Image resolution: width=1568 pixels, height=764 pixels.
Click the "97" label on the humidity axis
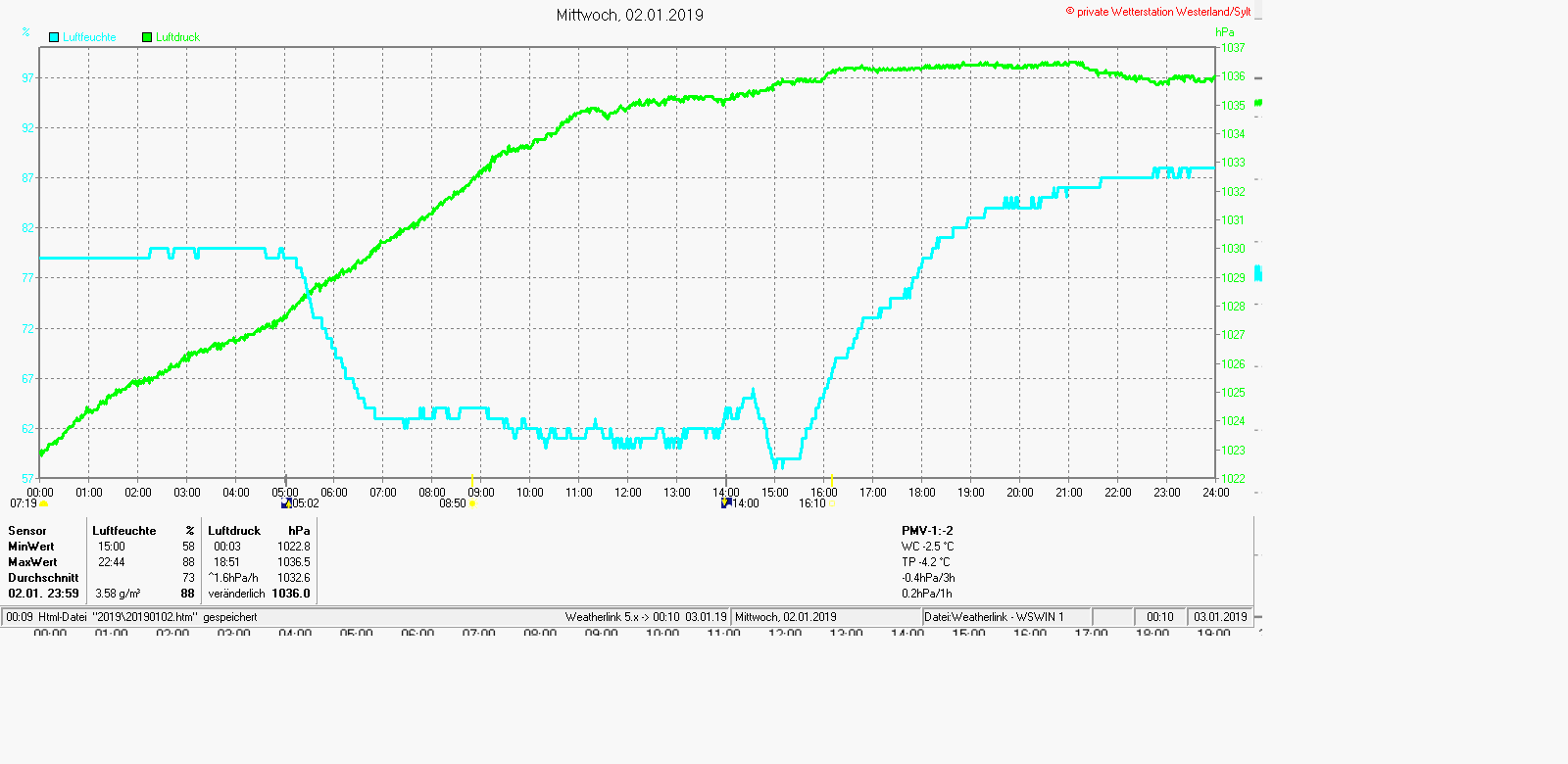click(27, 77)
